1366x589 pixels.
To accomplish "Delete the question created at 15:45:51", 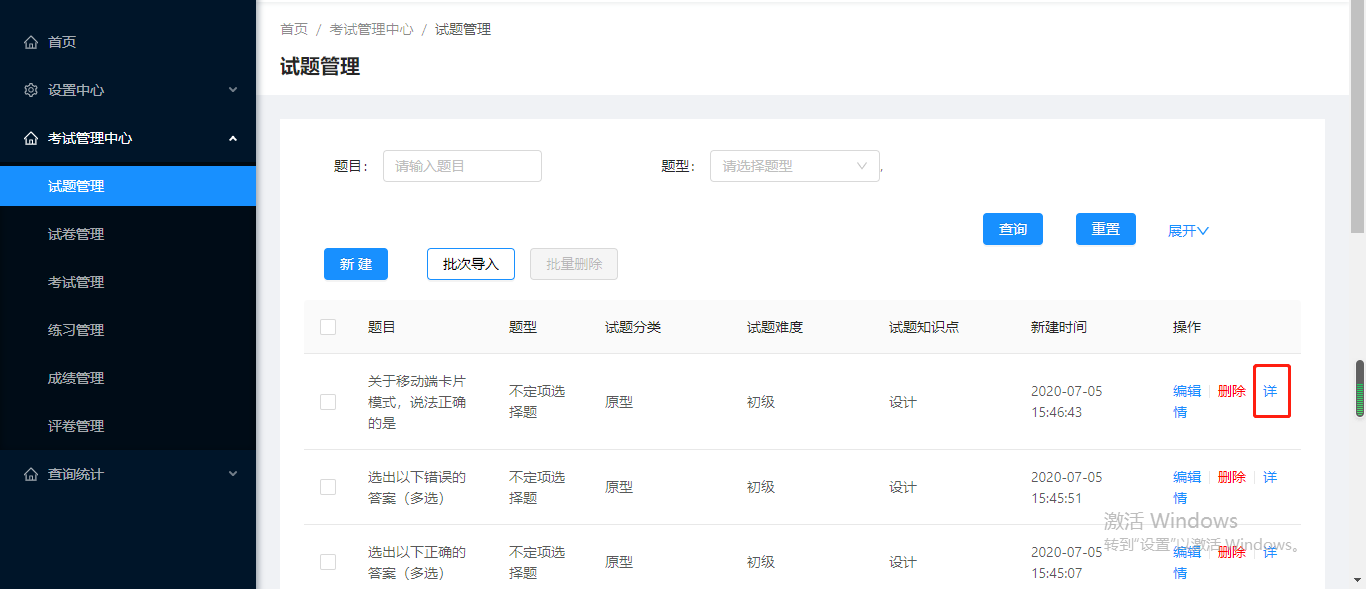I will (x=1232, y=477).
